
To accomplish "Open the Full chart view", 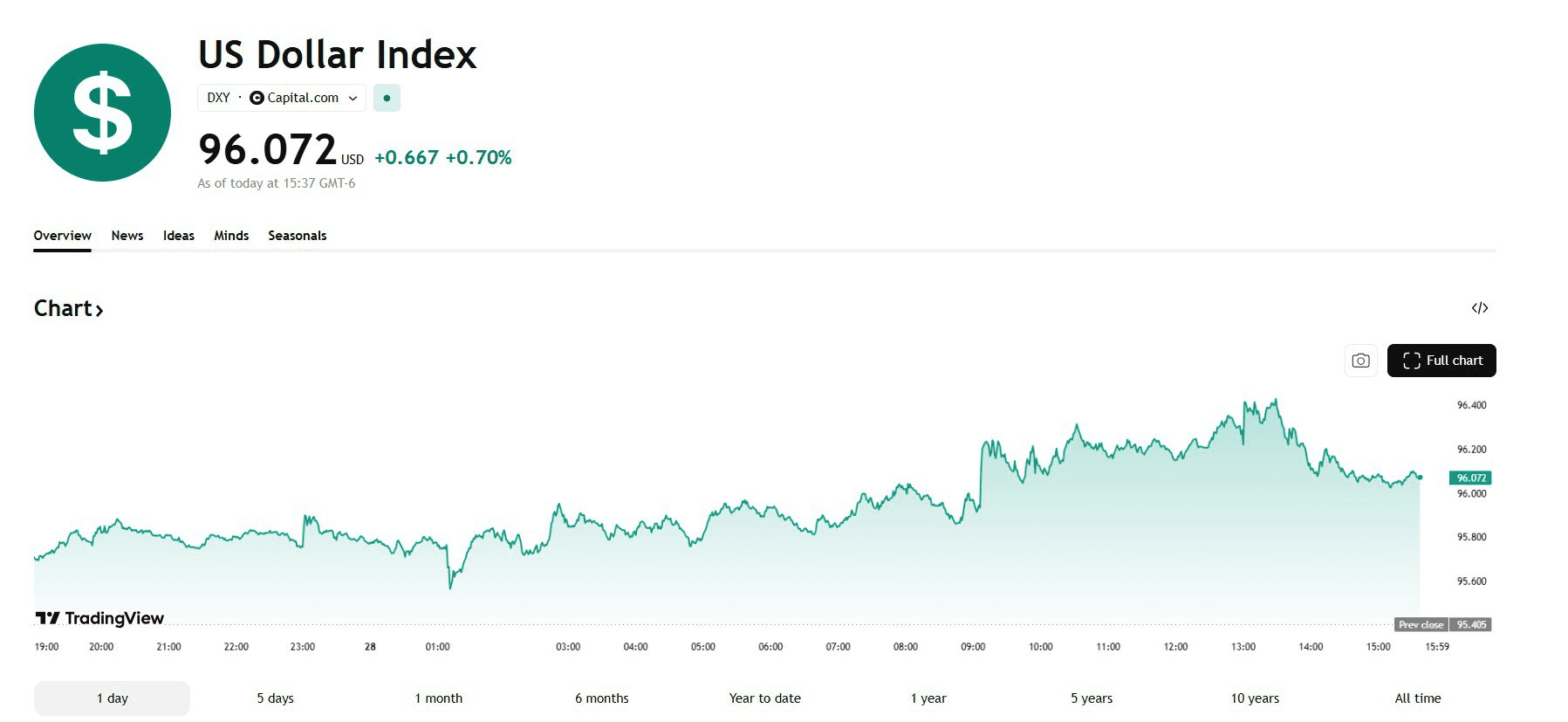I will [x=1441, y=361].
